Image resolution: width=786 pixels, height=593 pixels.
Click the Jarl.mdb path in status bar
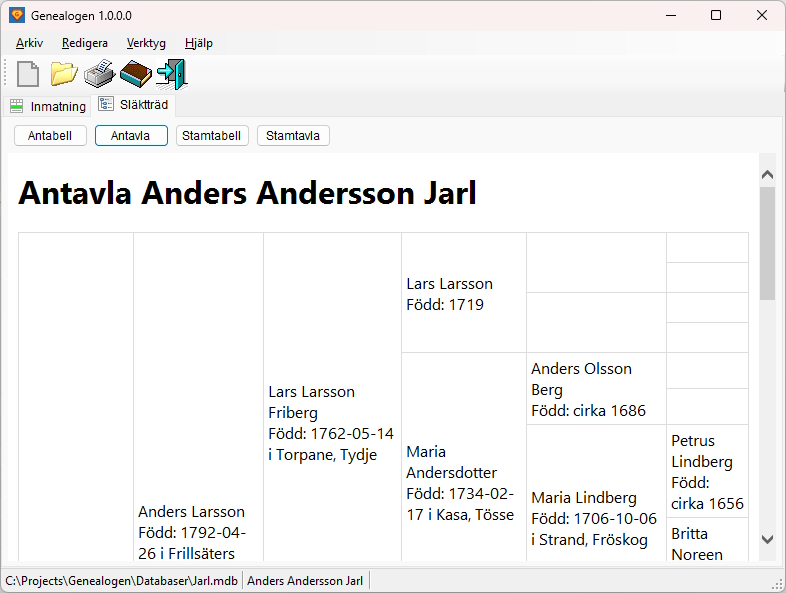(x=122, y=580)
